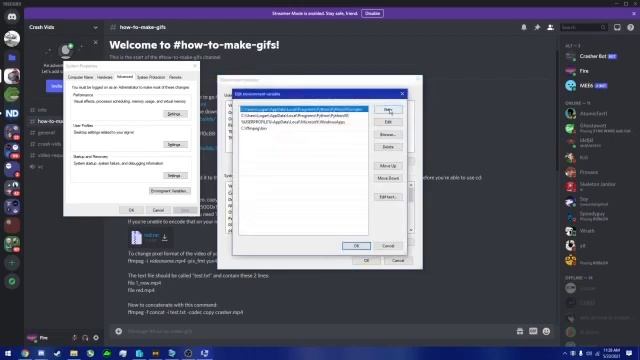Image resolution: width=640 pixels, height=360 pixels.
Task: Dismiss the Streamer Mode banner X
Action: pyautogui.click(x=634, y=13)
